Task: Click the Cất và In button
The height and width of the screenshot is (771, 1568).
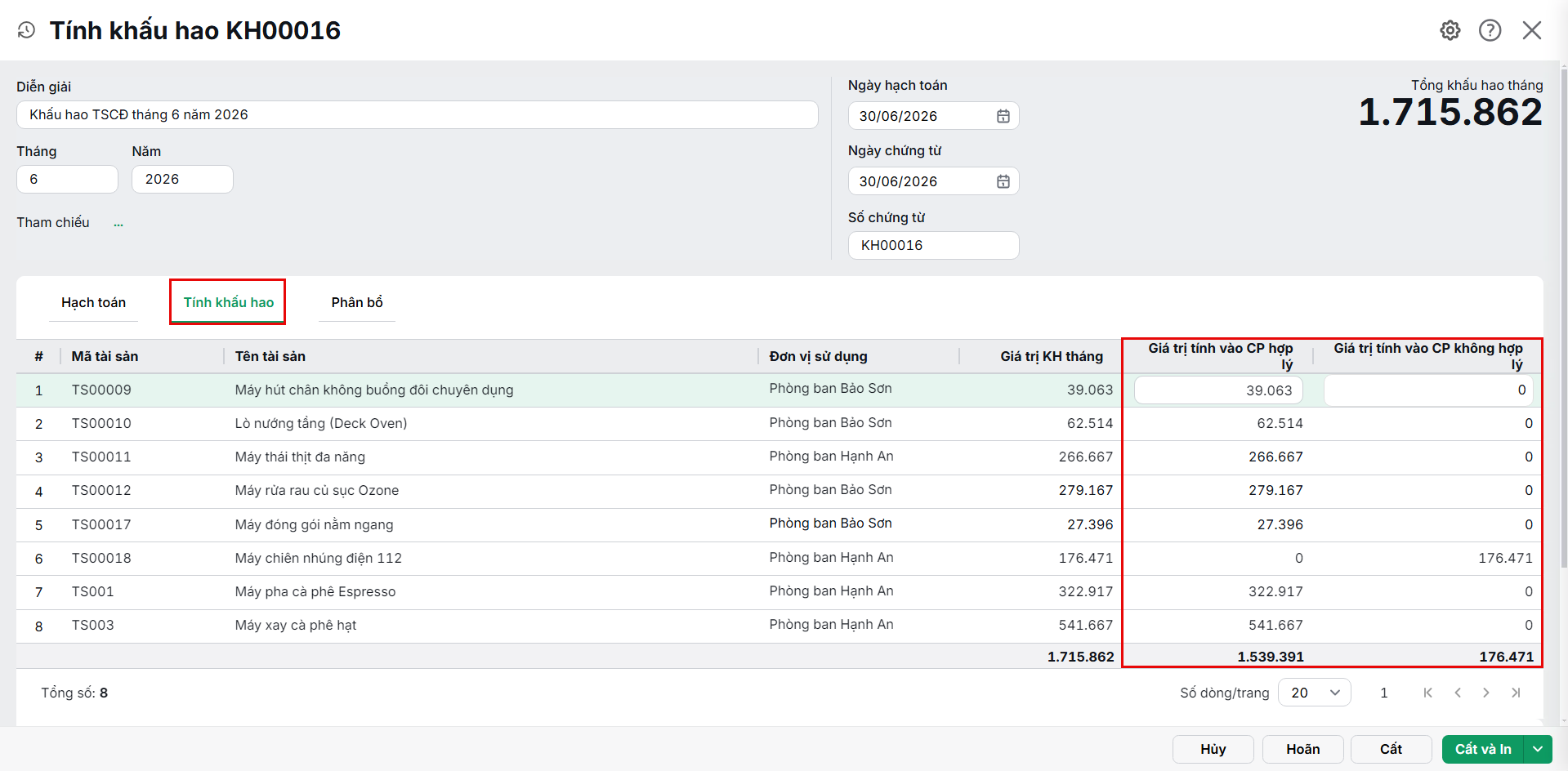Action: pos(1483,749)
